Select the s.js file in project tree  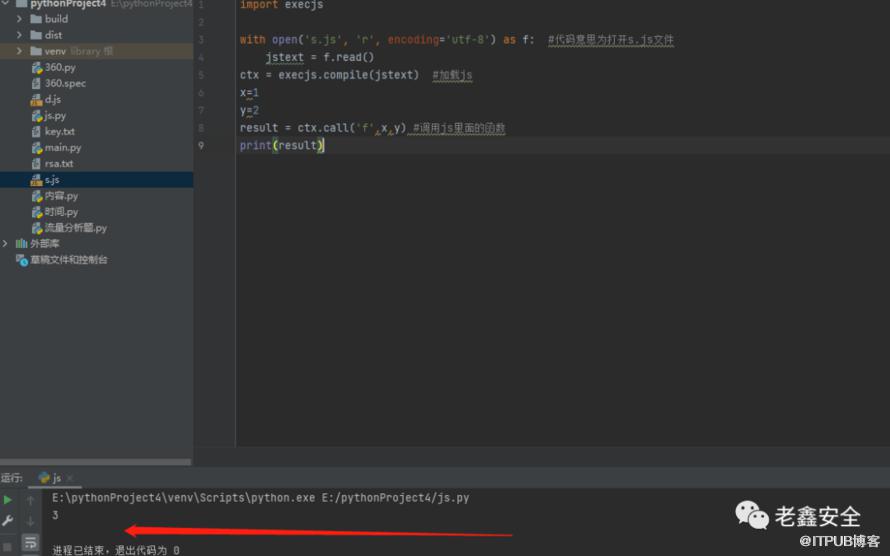(52, 180)
